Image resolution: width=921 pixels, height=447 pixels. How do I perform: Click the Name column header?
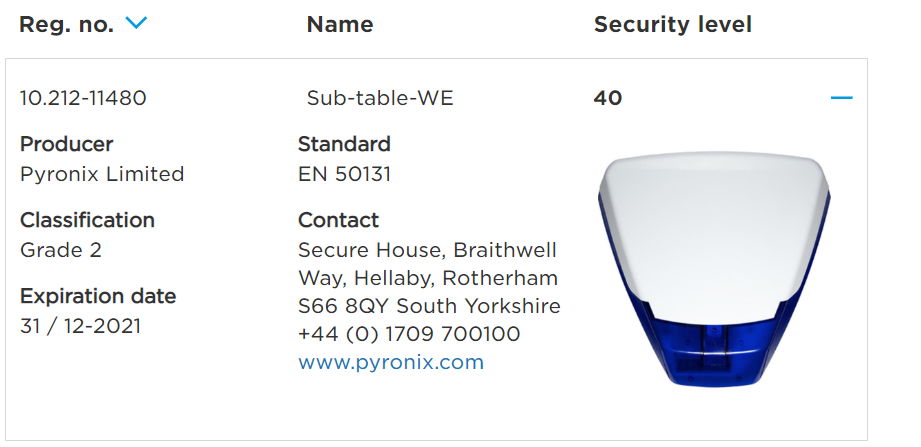click(x=339, y=25)
